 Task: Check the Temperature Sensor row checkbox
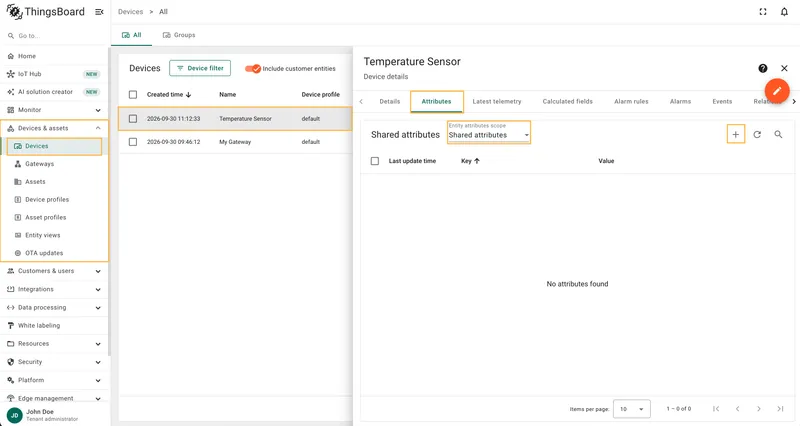click(133, 119)
